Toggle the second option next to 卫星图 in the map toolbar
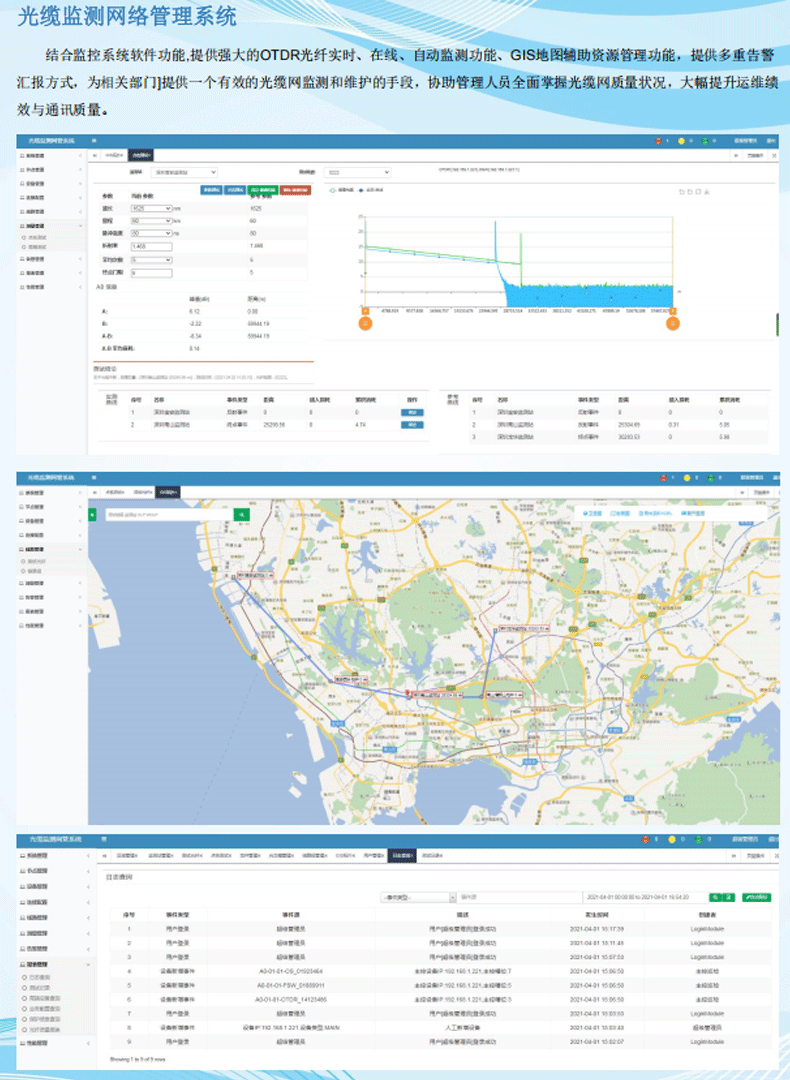The image size is (790, 1080). click(x=620, y=514)
